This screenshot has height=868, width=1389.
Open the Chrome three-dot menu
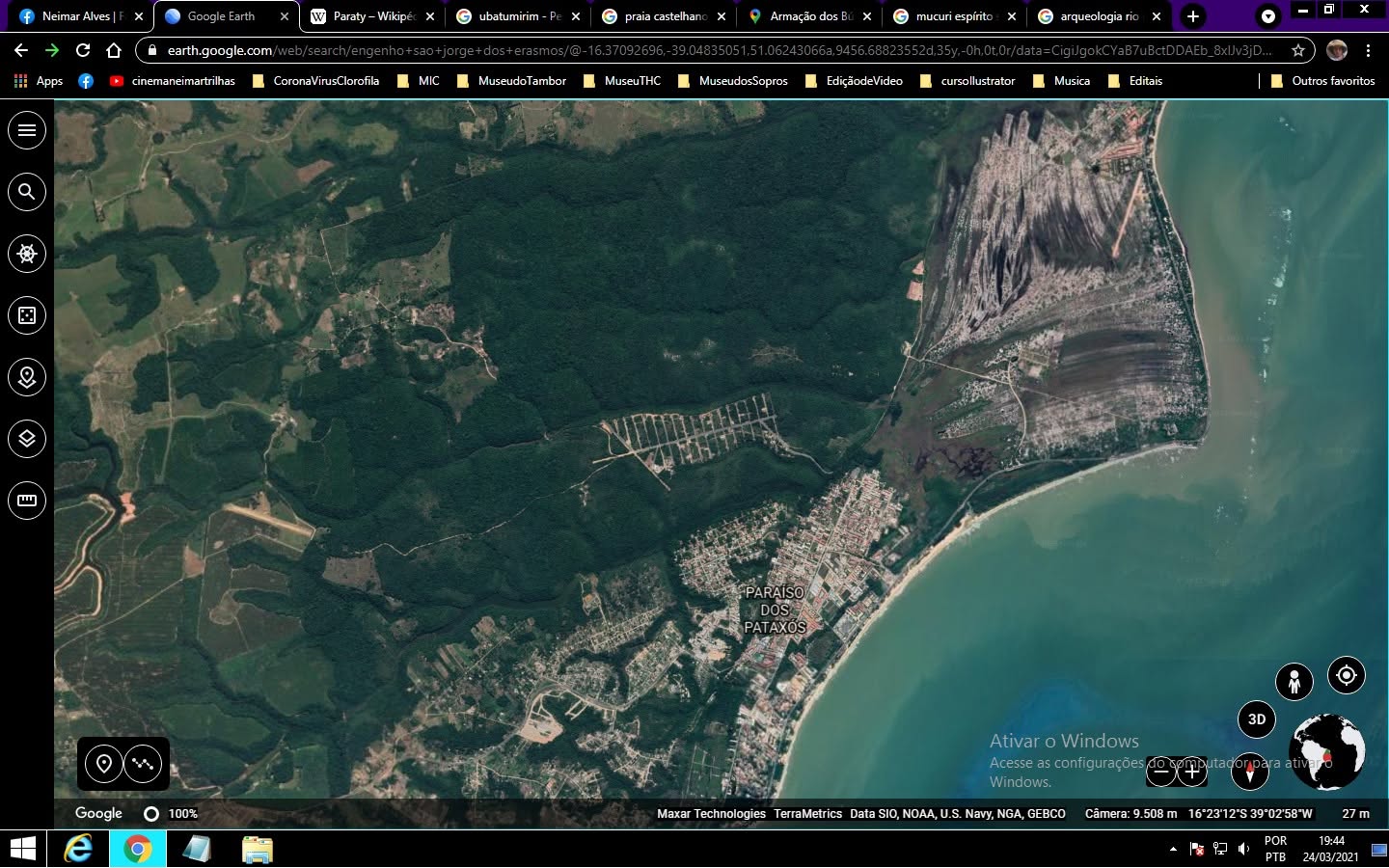pos(1368,50)
